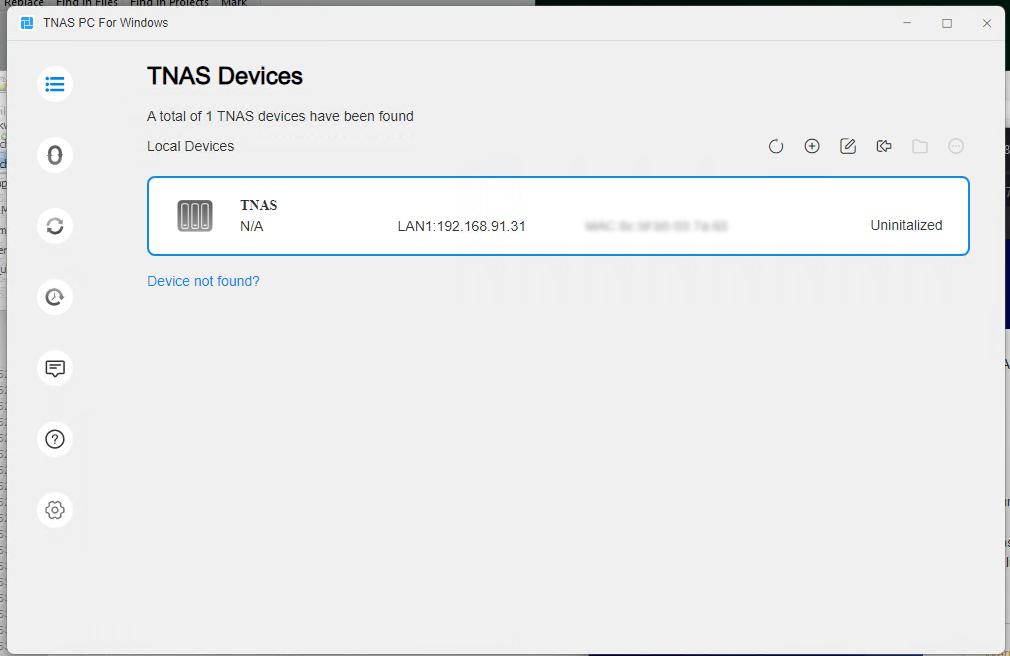Viewport: 1010px width, 656px height.
Task: Click the login arrow toolbar icon
Action: (884, 146)
